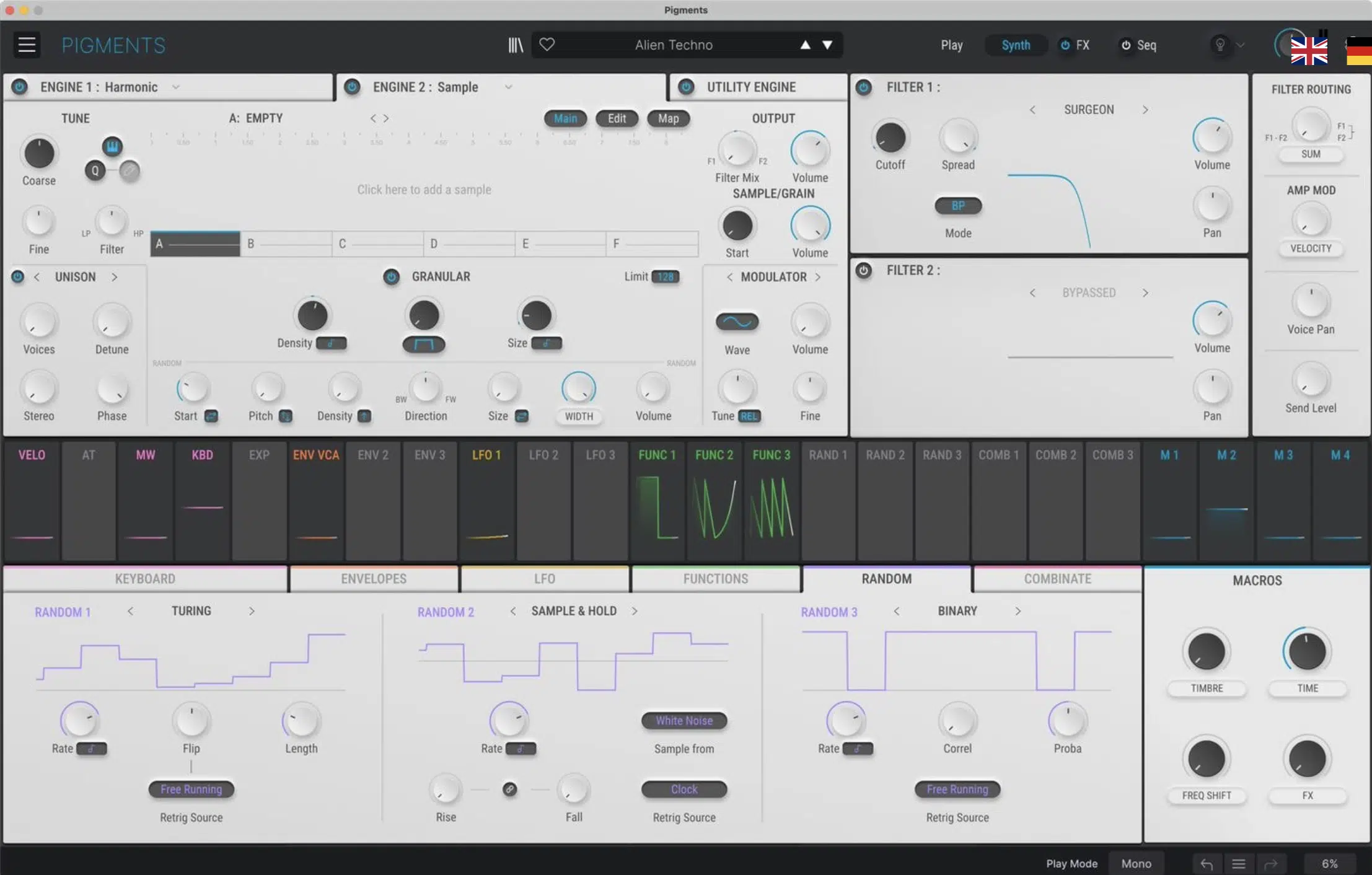Click Random 1 Rate sync icon
1372x875 pixels.
tap(91, 749)
